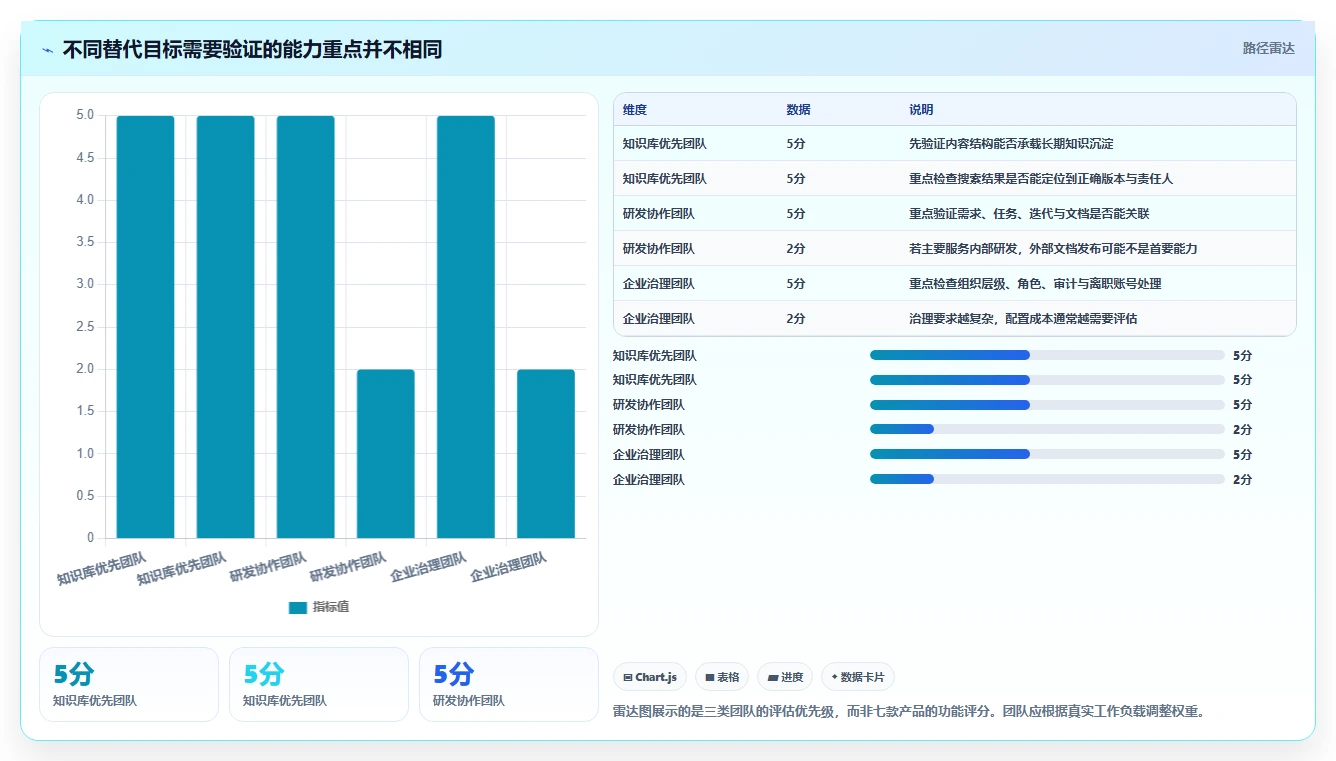This screenshot has width=1336, height=761.
Task: Click the 数据 column header
Action: (799, 110)
